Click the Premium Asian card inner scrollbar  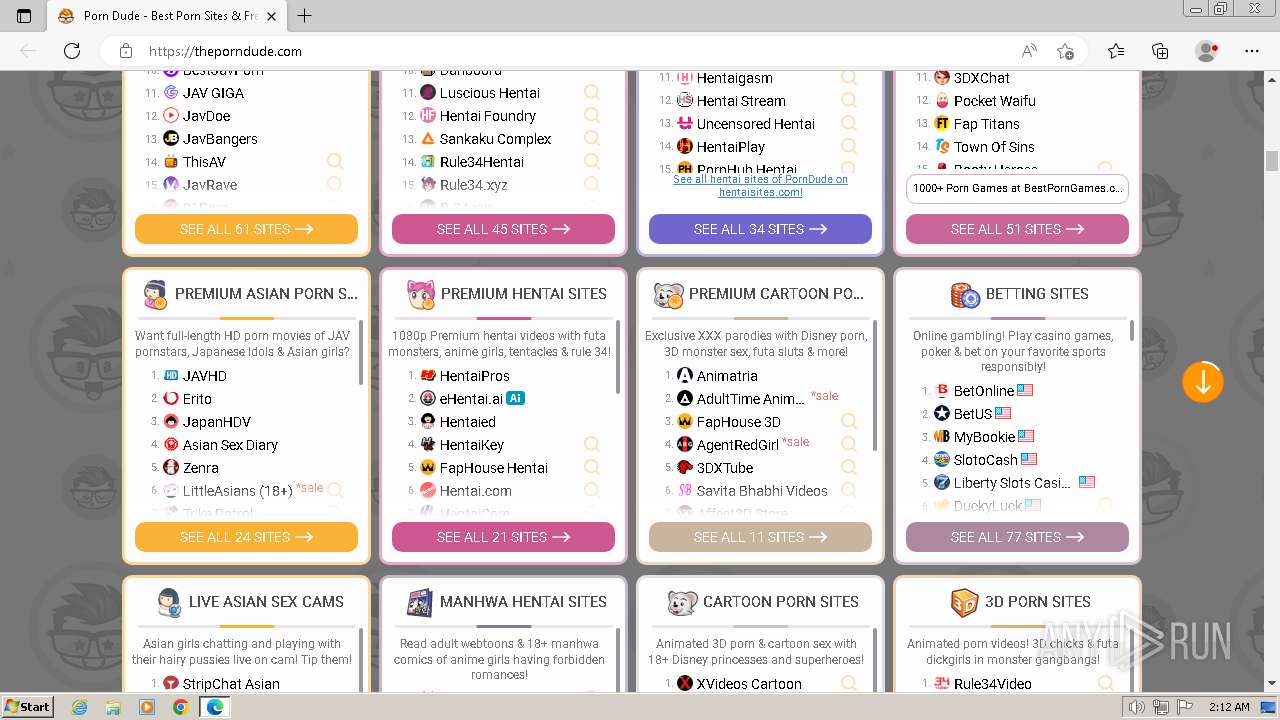click(361, 352)
